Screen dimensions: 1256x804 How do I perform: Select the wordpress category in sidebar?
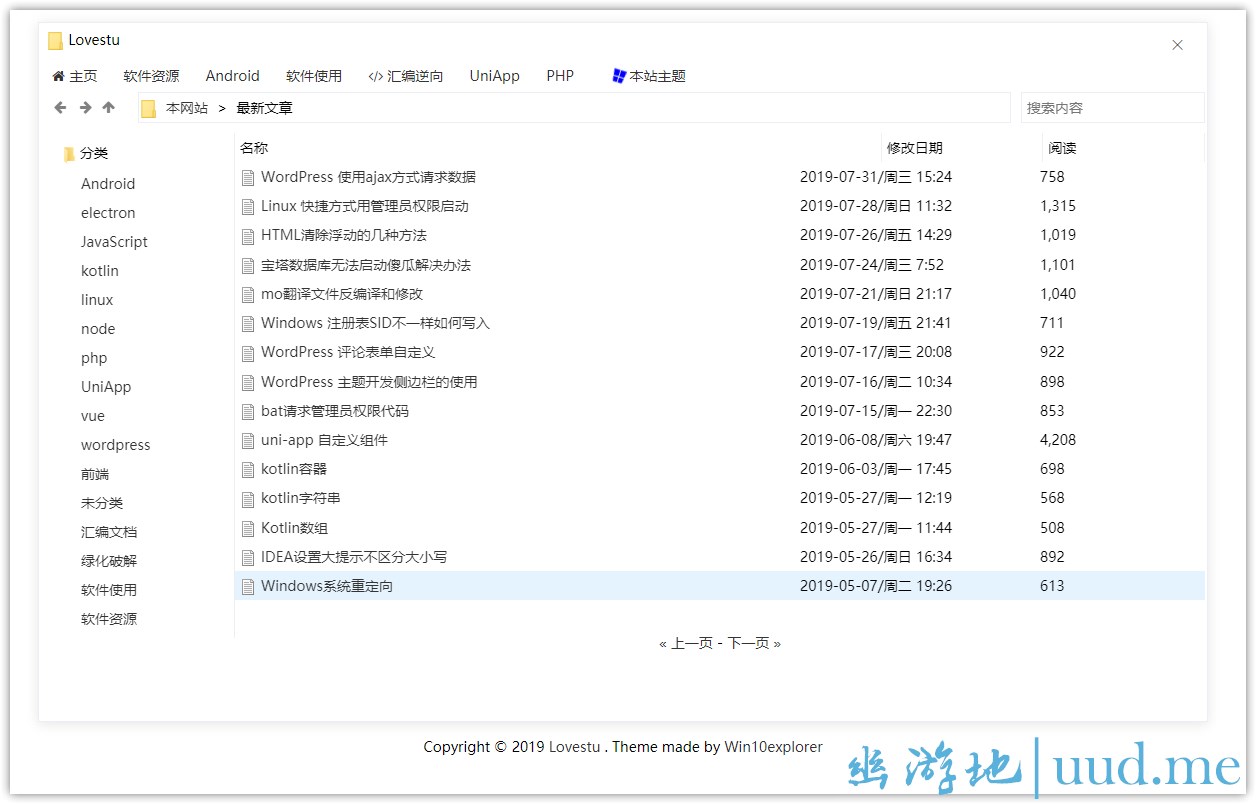pos(115,445)
